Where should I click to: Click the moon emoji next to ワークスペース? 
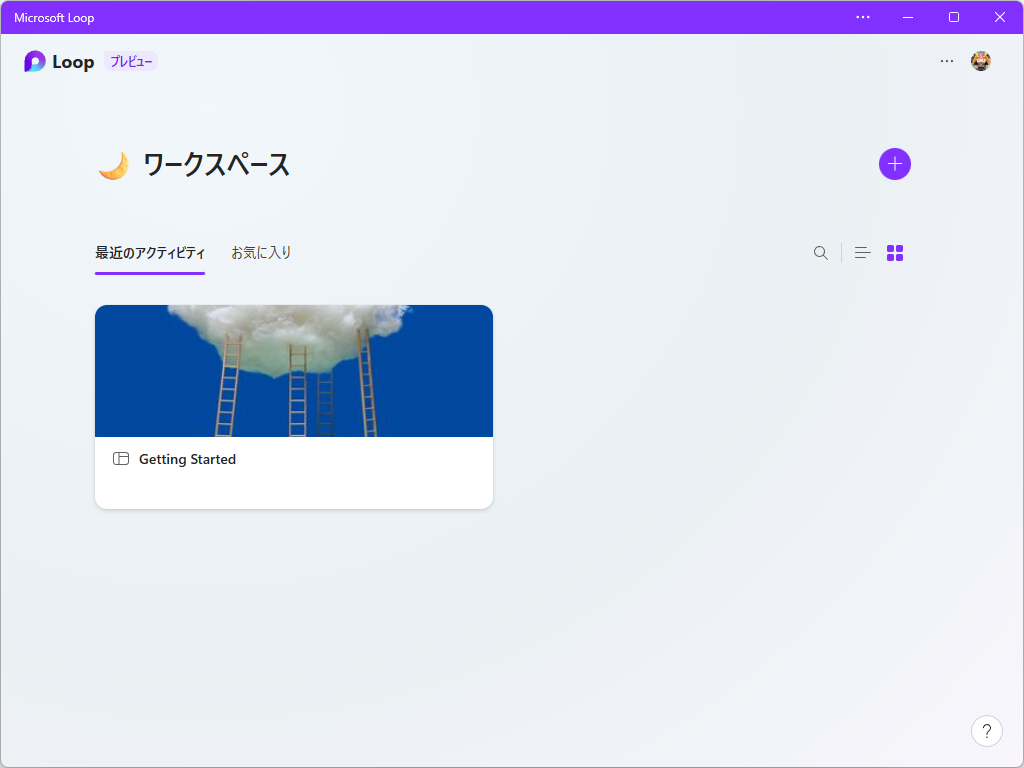(x=112, y=164)
